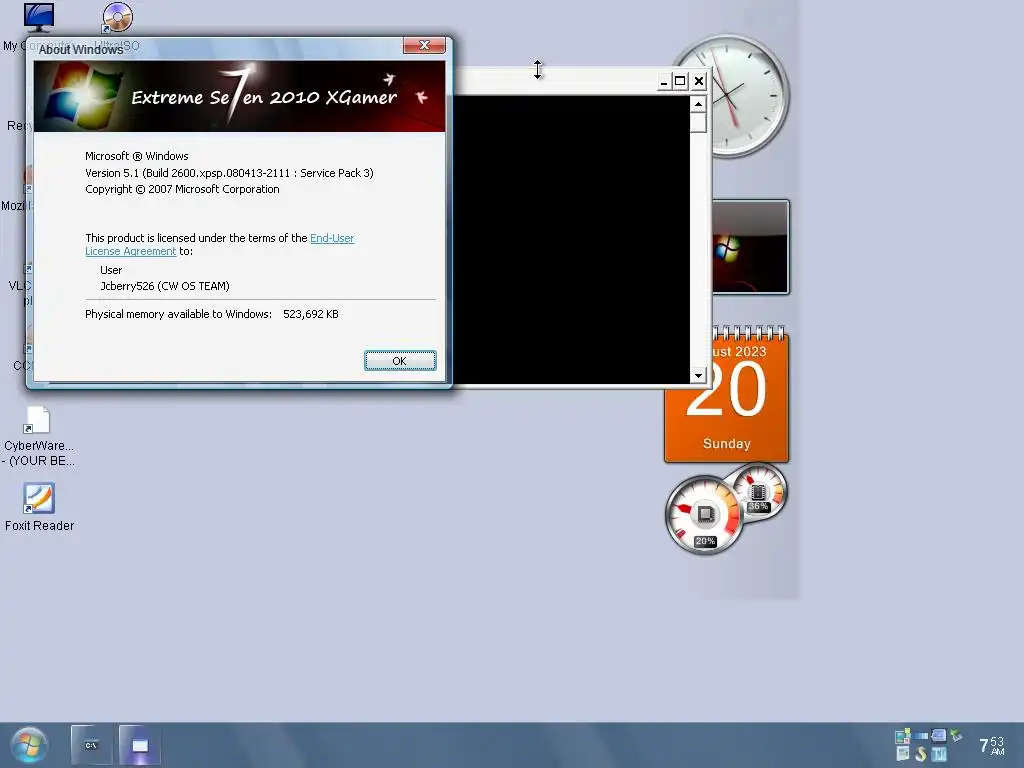The width and height of the screenshot is (1024, 768).
Task: Click the About Windows title bar text
Action: 81,50
